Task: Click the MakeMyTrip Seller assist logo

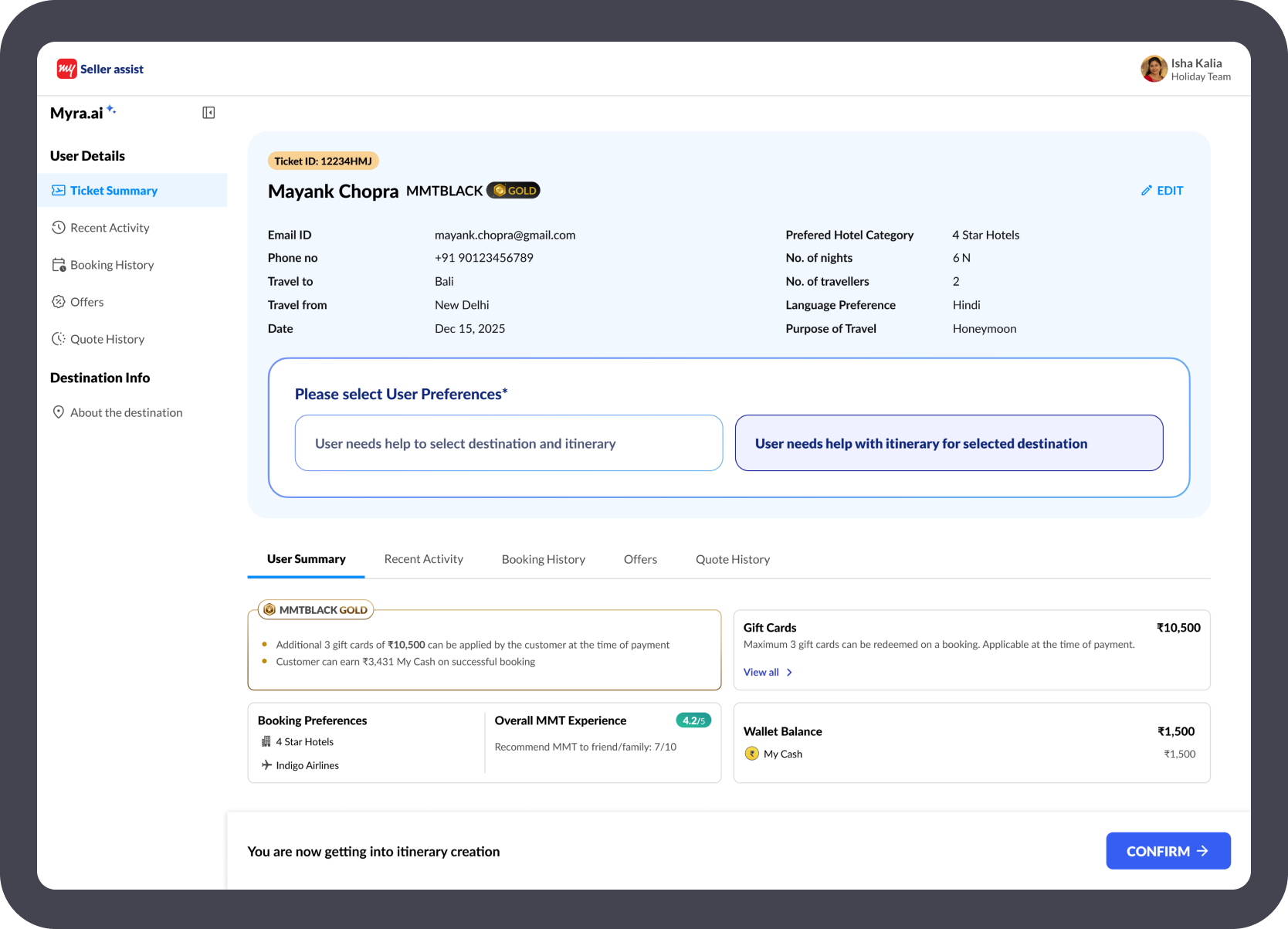Action: [x=100, y=69]
